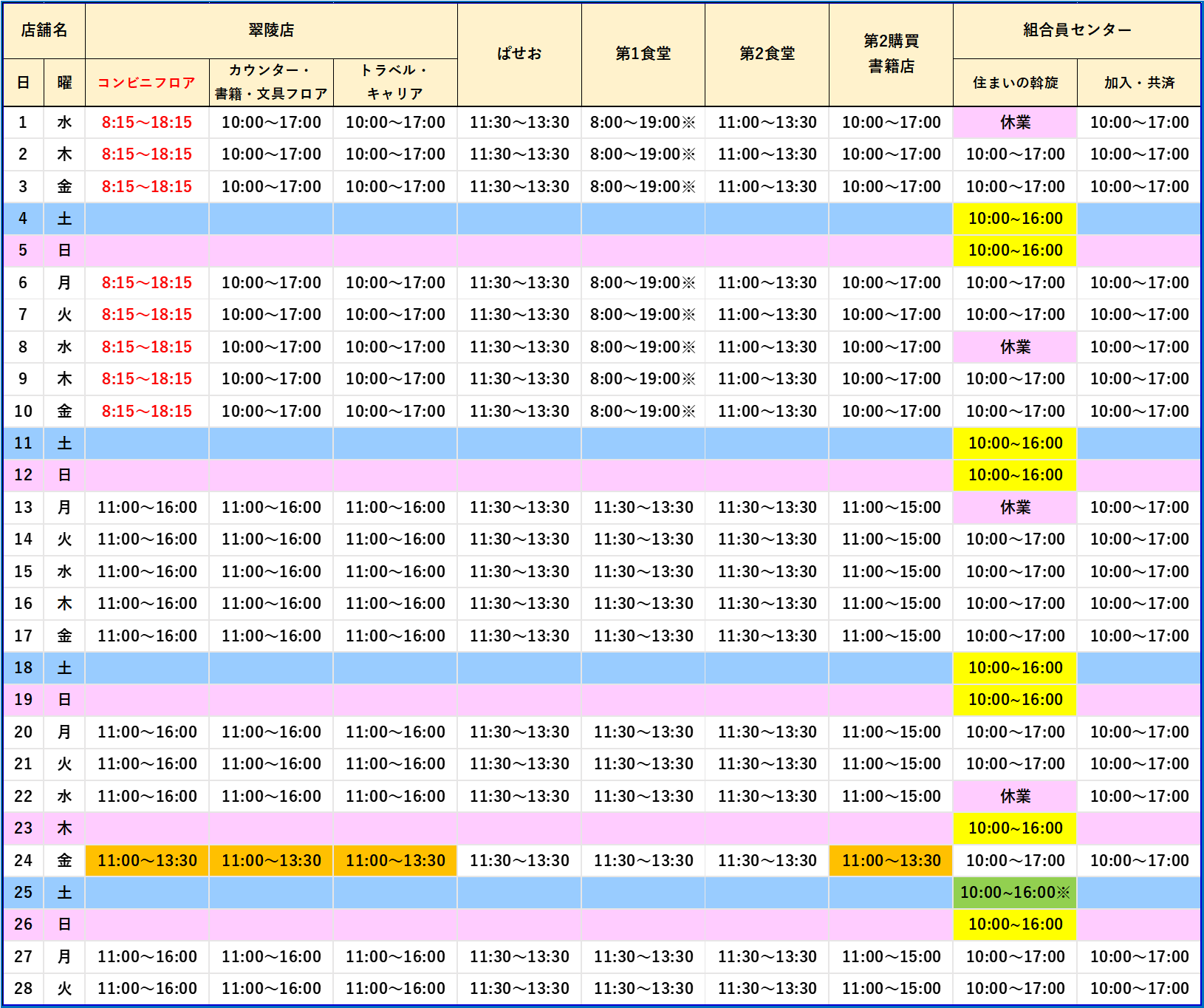This screenshot has width=1204, height=1008.
Task: Click 住まいの斡旋 10:00~17:00 in day 24 row
Action: 1016,861
